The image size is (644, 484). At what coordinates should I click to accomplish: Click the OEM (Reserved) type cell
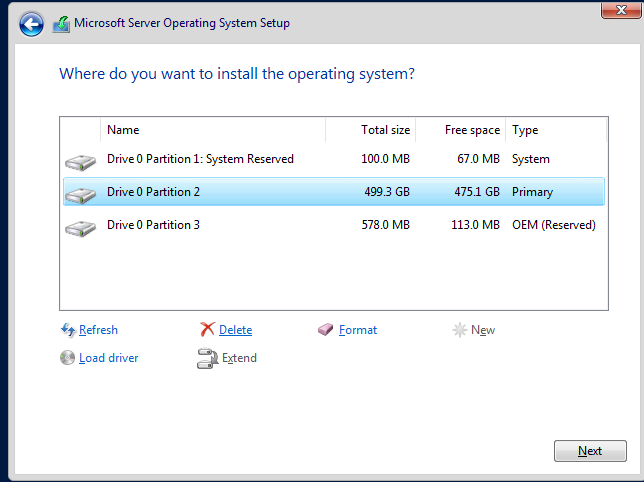(554, 225)
